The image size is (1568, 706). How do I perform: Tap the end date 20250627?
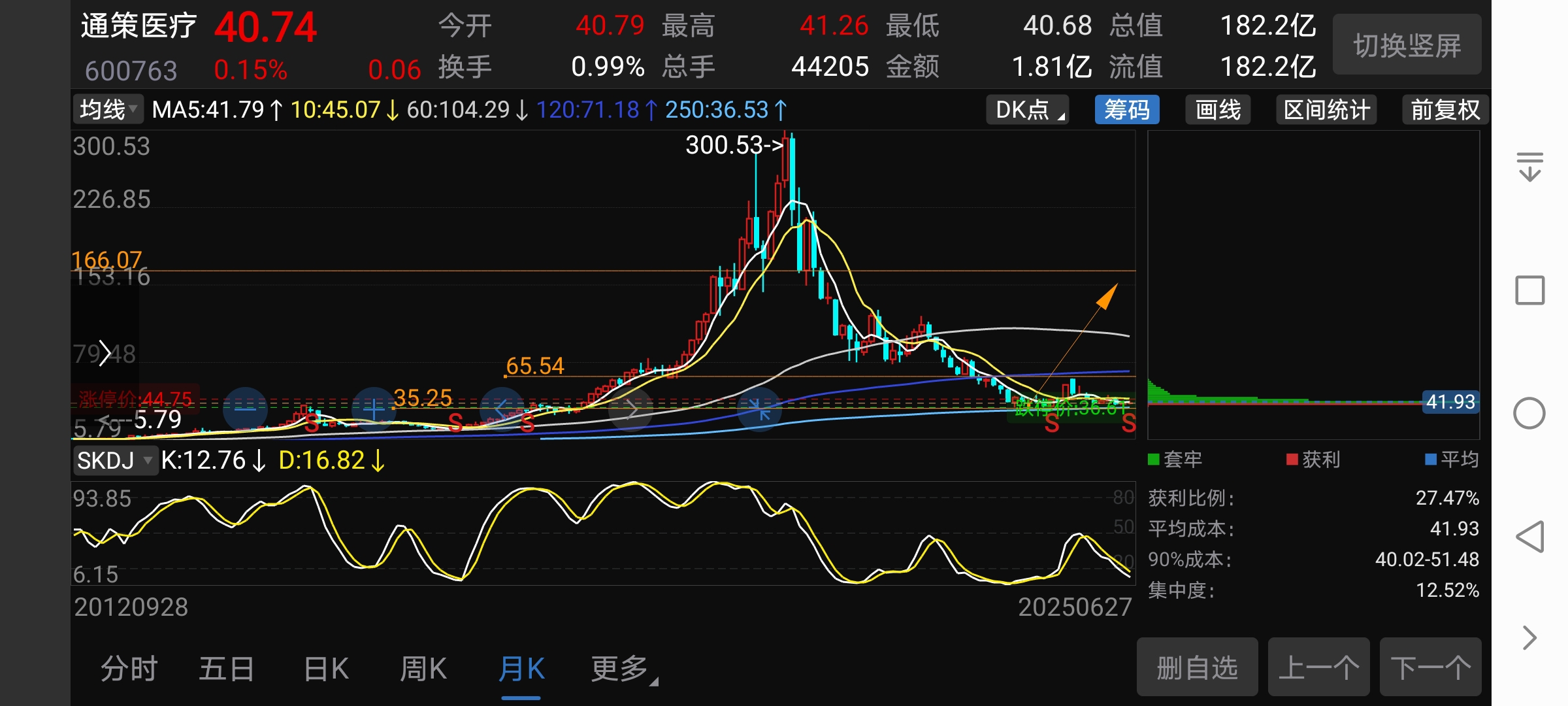1075,607
